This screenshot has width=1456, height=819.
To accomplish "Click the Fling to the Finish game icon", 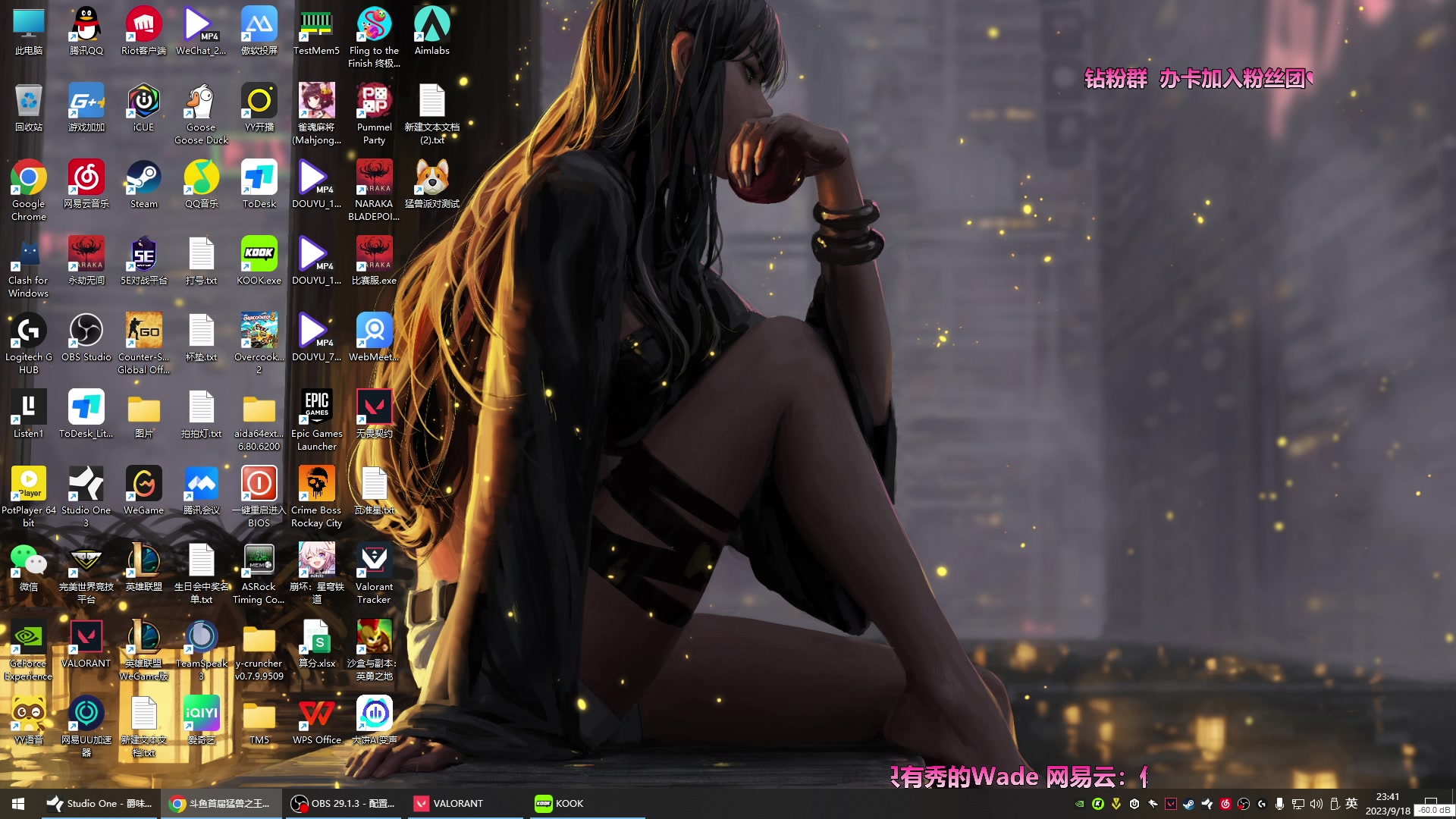I will [375, 37].
